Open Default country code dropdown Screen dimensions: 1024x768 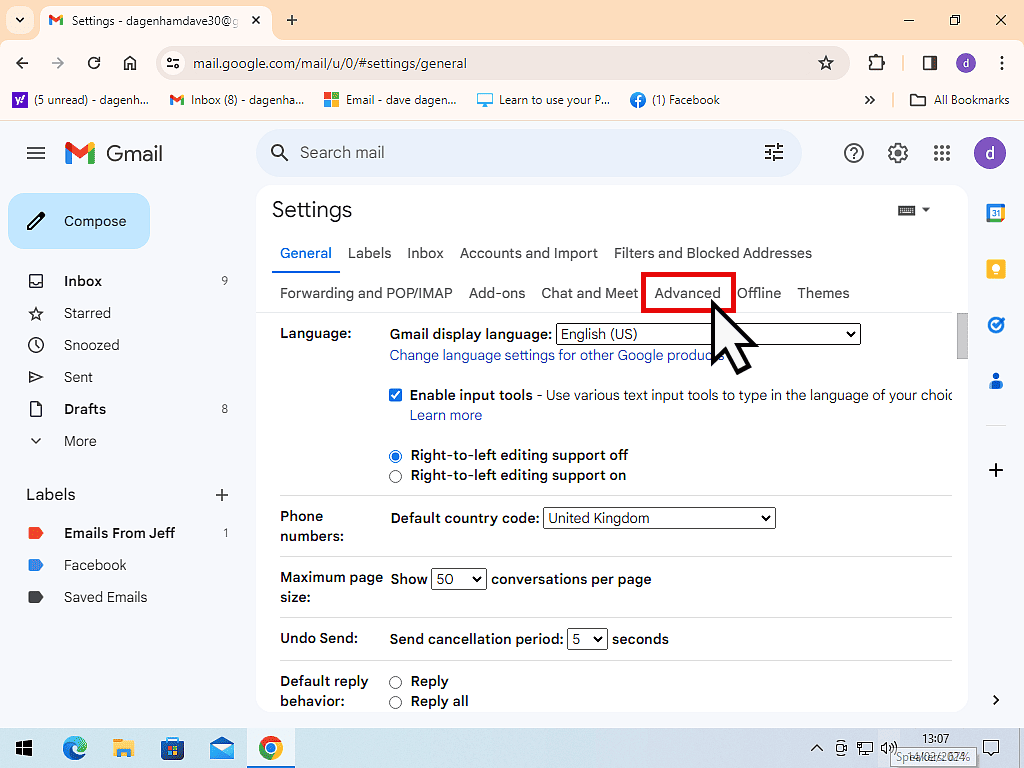(659, 518)
